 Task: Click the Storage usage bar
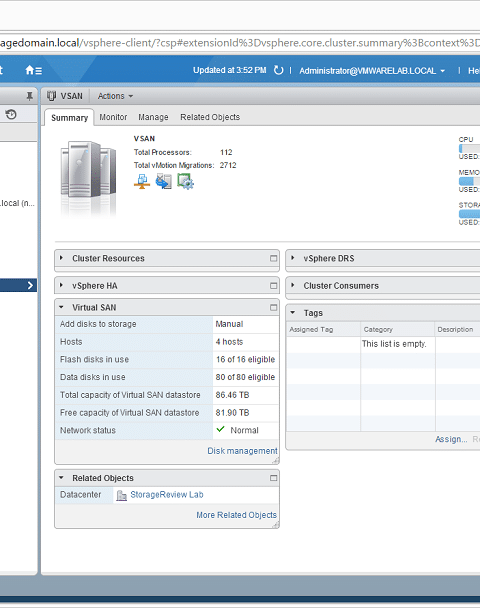(x=469, y=214)
